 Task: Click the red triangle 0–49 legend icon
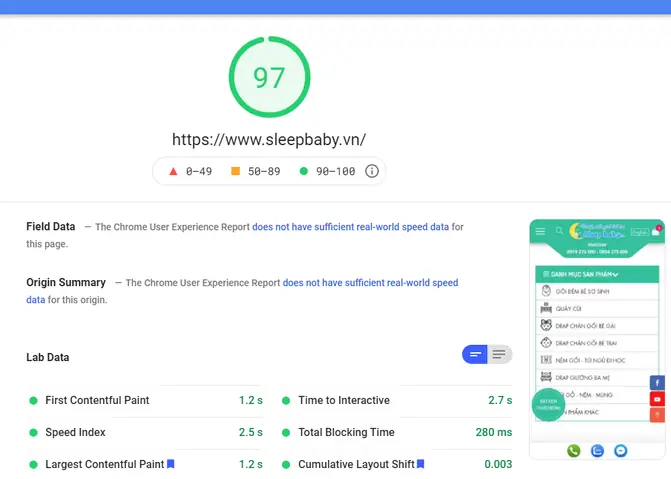click(x=173, y=171)
